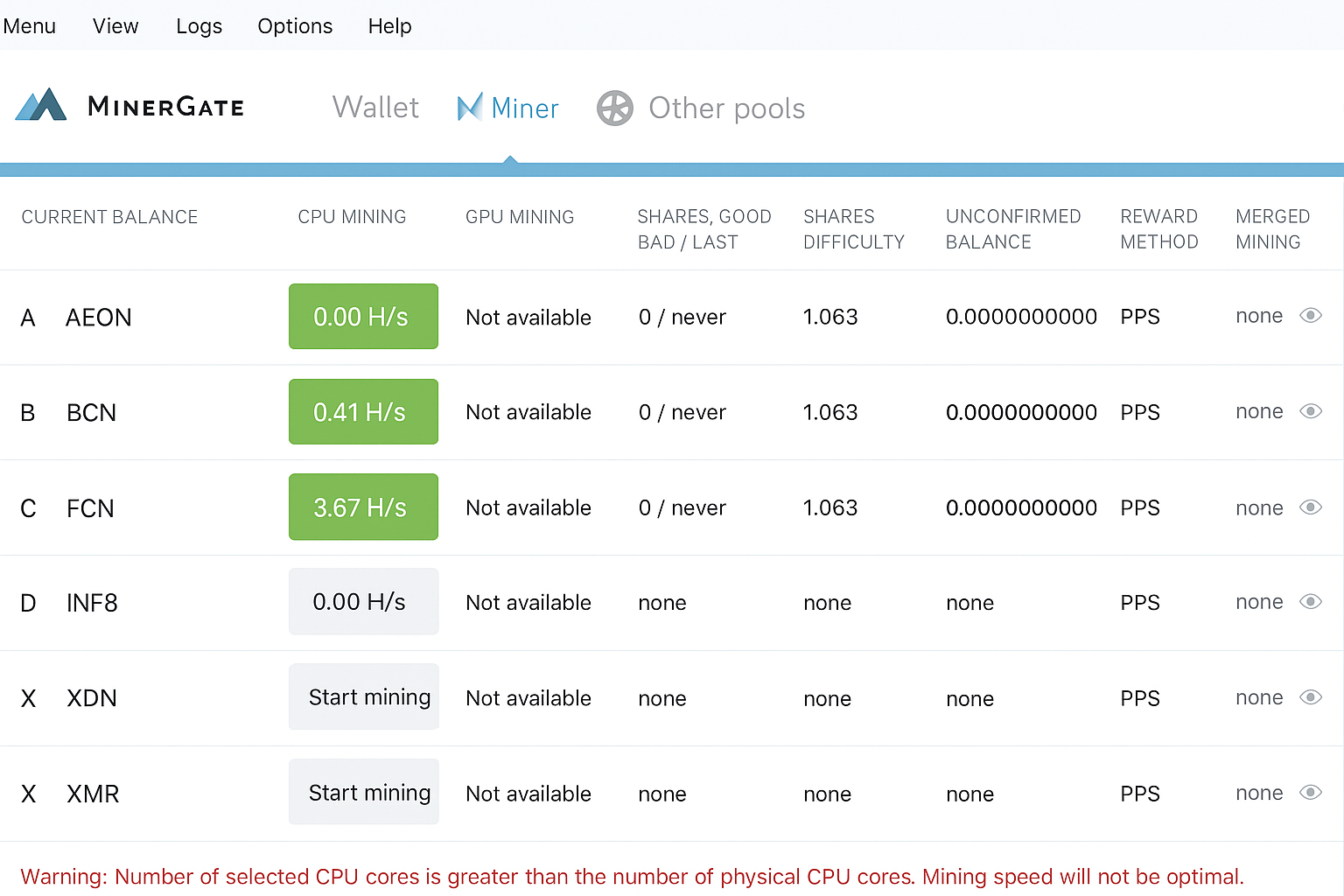This screenshot has height=896, width=1344.
Task: Click BCN's 0.0000000000 unconfirmed balance
Action: click(x=1021, y=412)
